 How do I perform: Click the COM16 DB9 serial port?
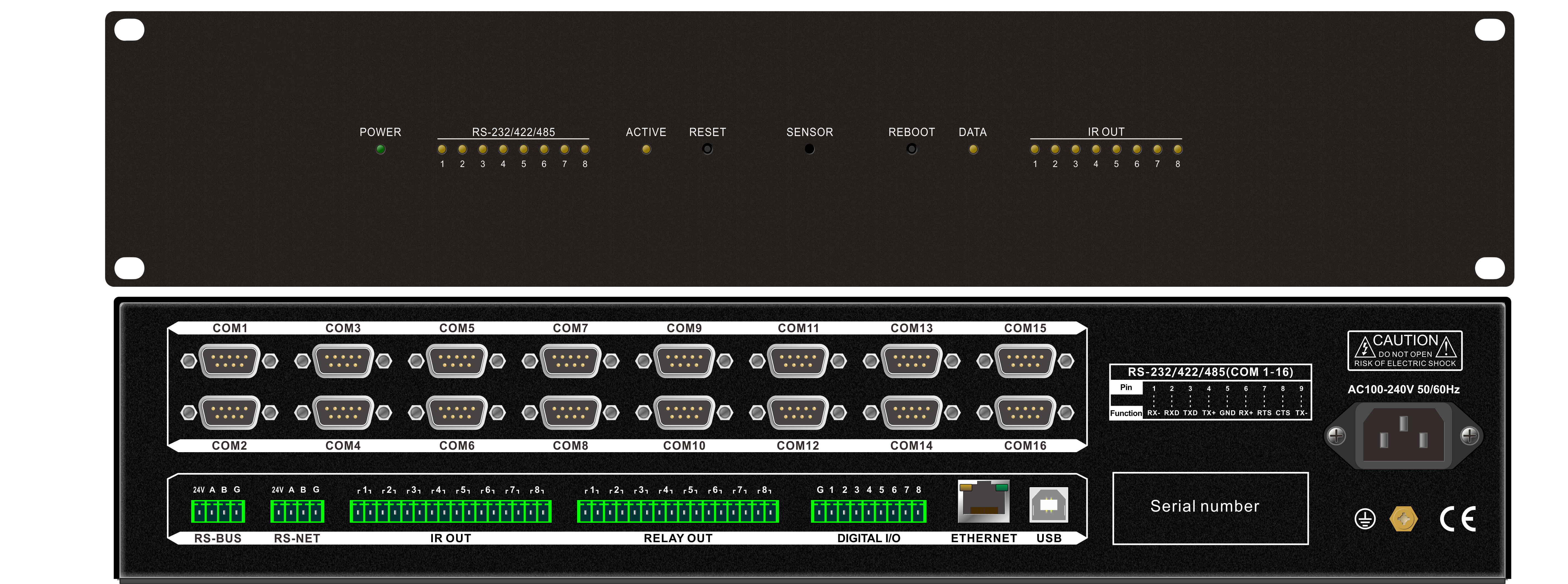[x=1025, y=413]
